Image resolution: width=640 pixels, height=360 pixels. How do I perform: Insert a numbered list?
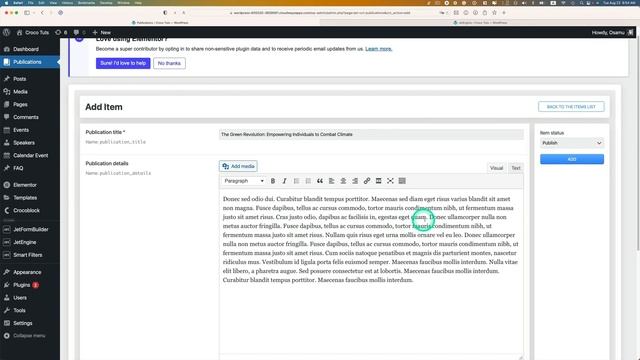pyautogui.click(x=308, y=181)
